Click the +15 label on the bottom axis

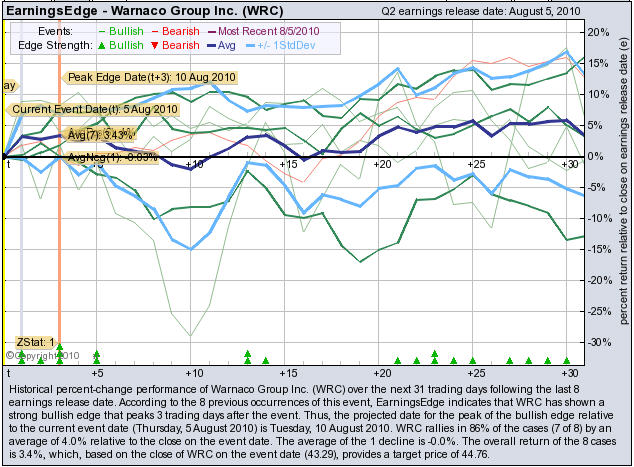coord(288,373)
